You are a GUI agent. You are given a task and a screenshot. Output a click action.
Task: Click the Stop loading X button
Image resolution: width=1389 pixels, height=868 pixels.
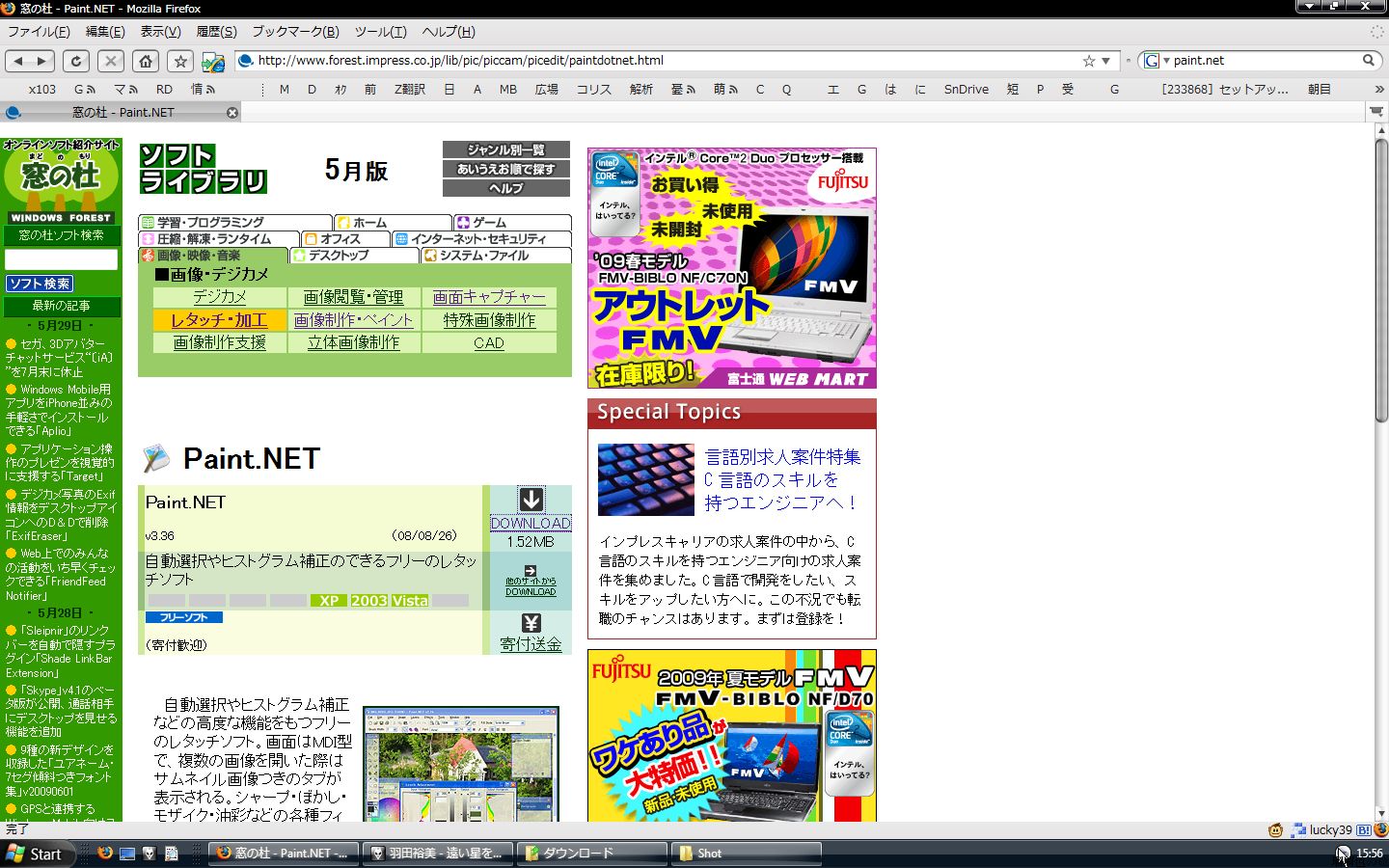(111, 61)
